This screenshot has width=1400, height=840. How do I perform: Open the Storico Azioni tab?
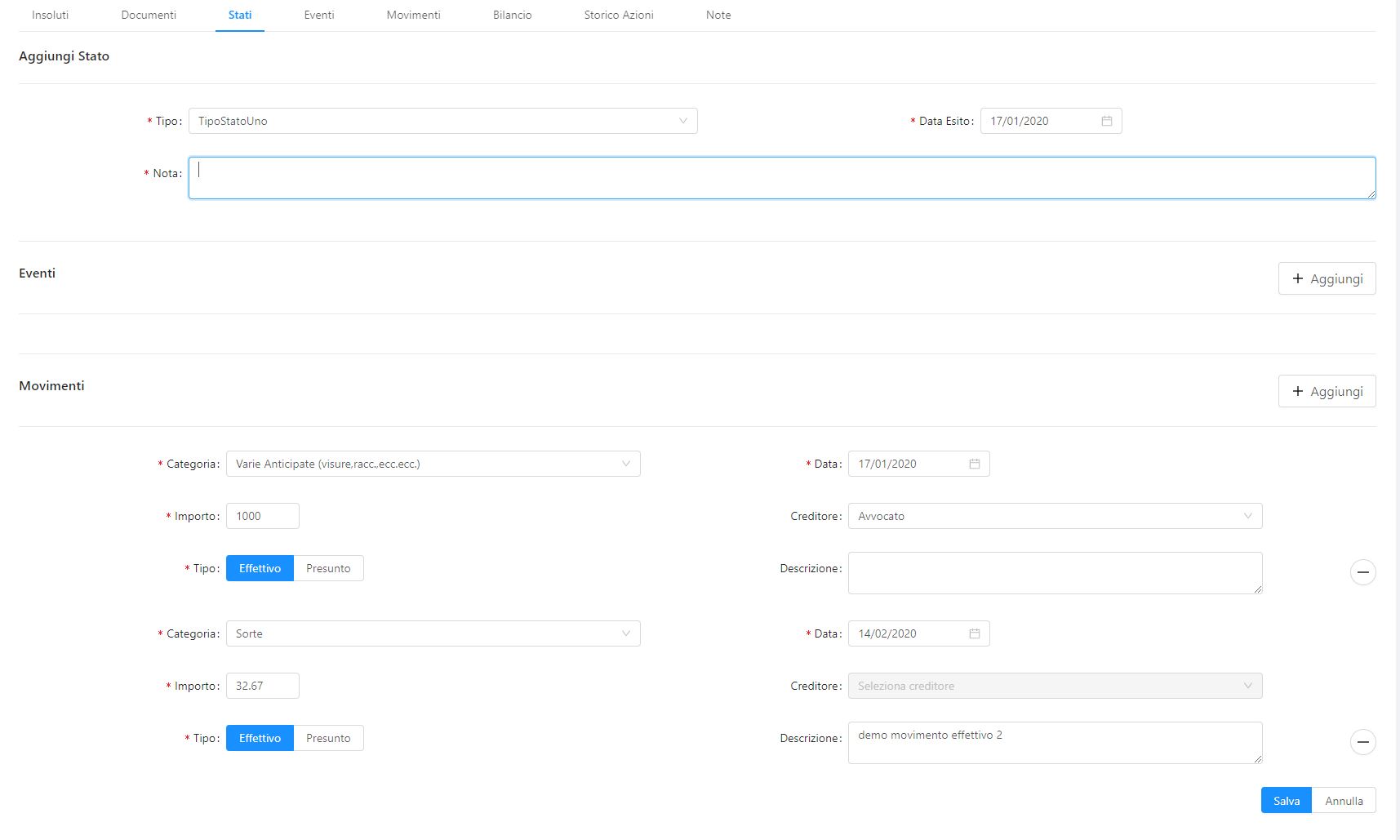pos(618,15)
